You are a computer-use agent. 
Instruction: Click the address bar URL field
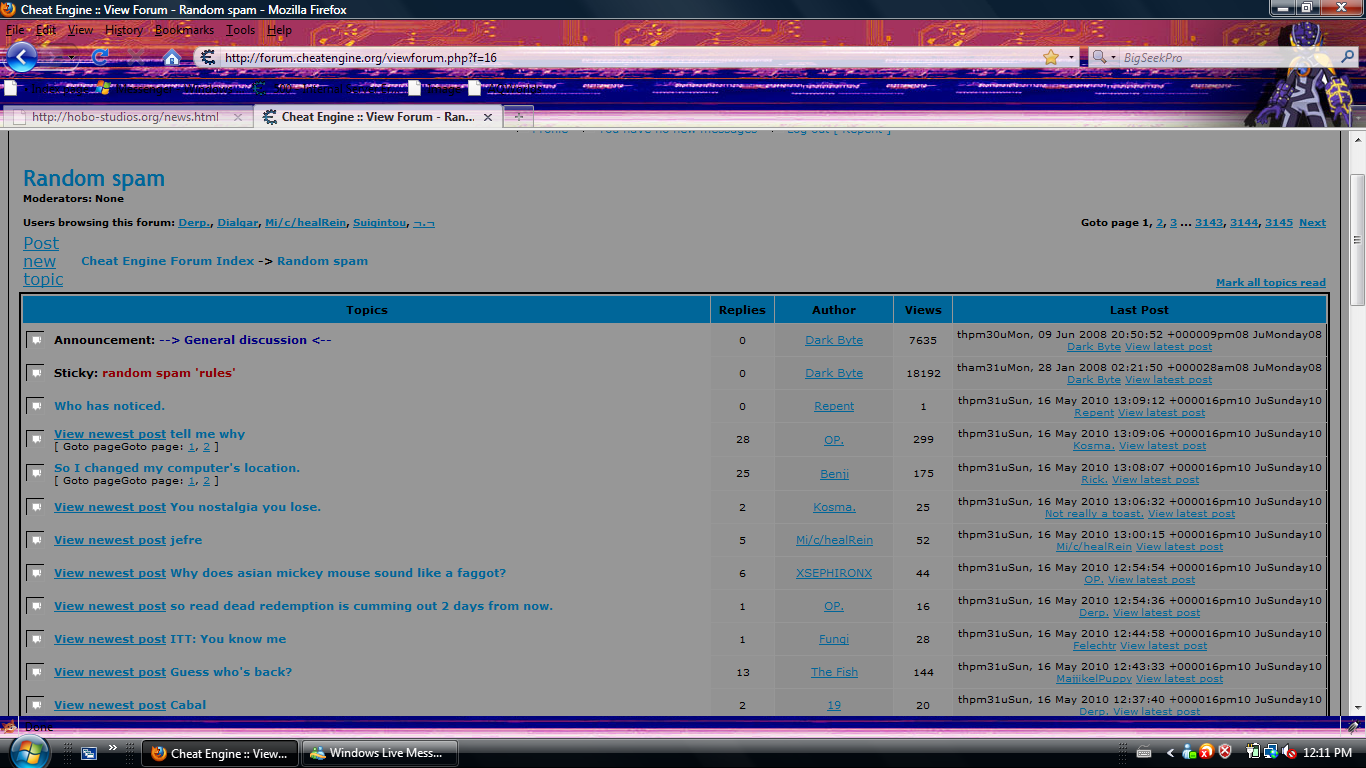click(630, 58)
